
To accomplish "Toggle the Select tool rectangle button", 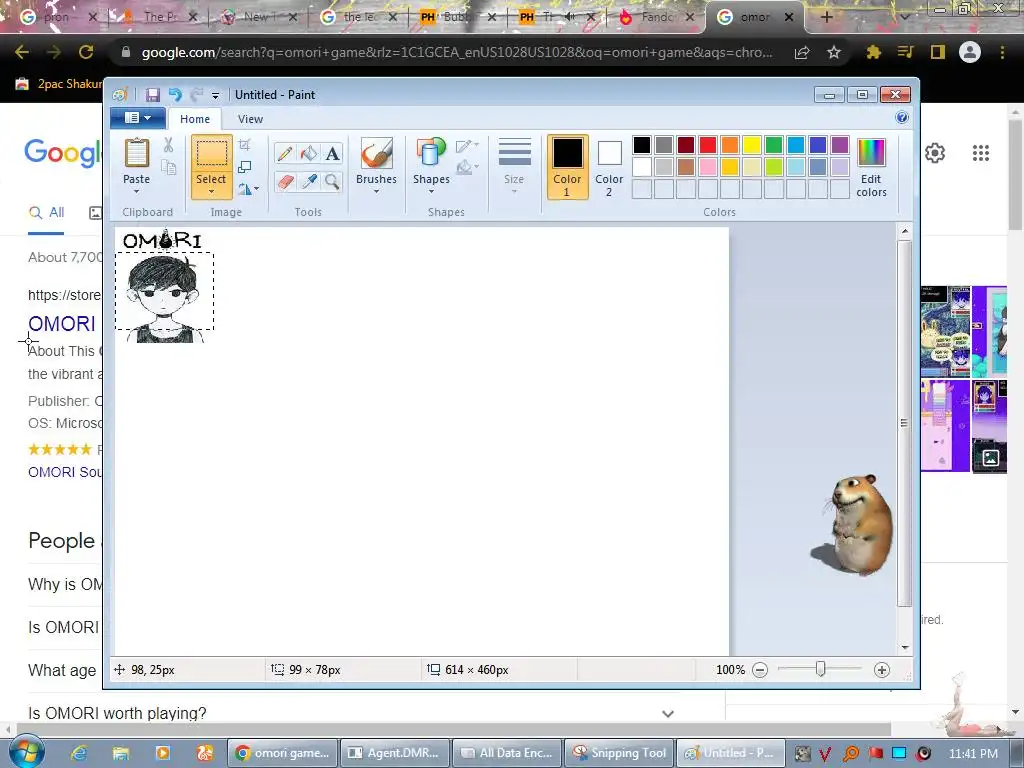I will pyautogui.click(x=212, y=154).
